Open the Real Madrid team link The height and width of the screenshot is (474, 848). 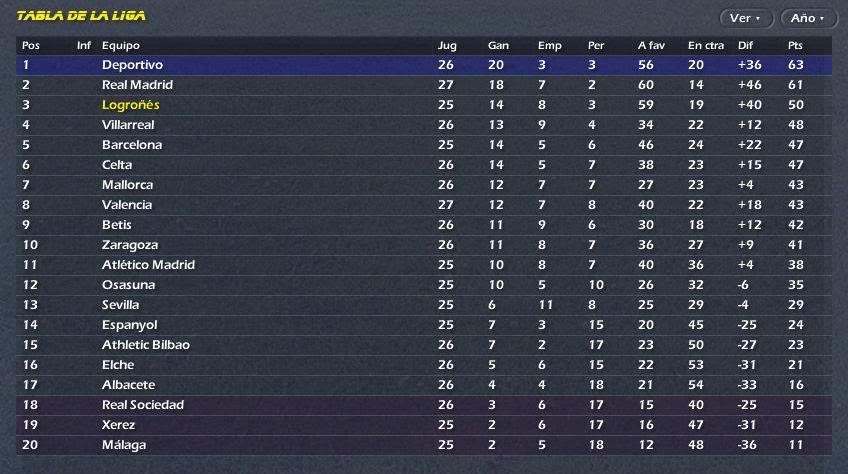(137, 85)
